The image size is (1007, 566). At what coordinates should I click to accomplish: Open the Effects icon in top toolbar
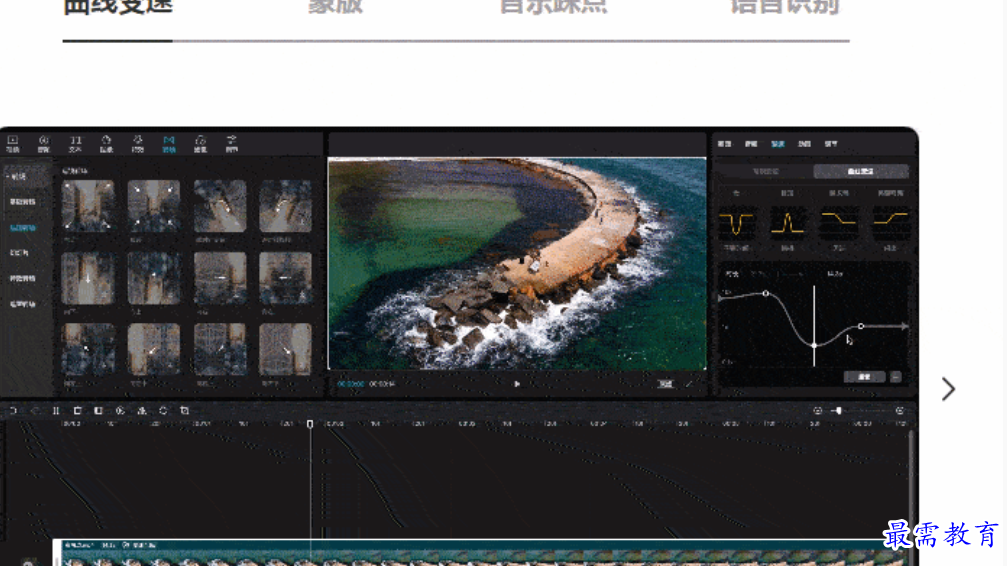coord(137,143)
